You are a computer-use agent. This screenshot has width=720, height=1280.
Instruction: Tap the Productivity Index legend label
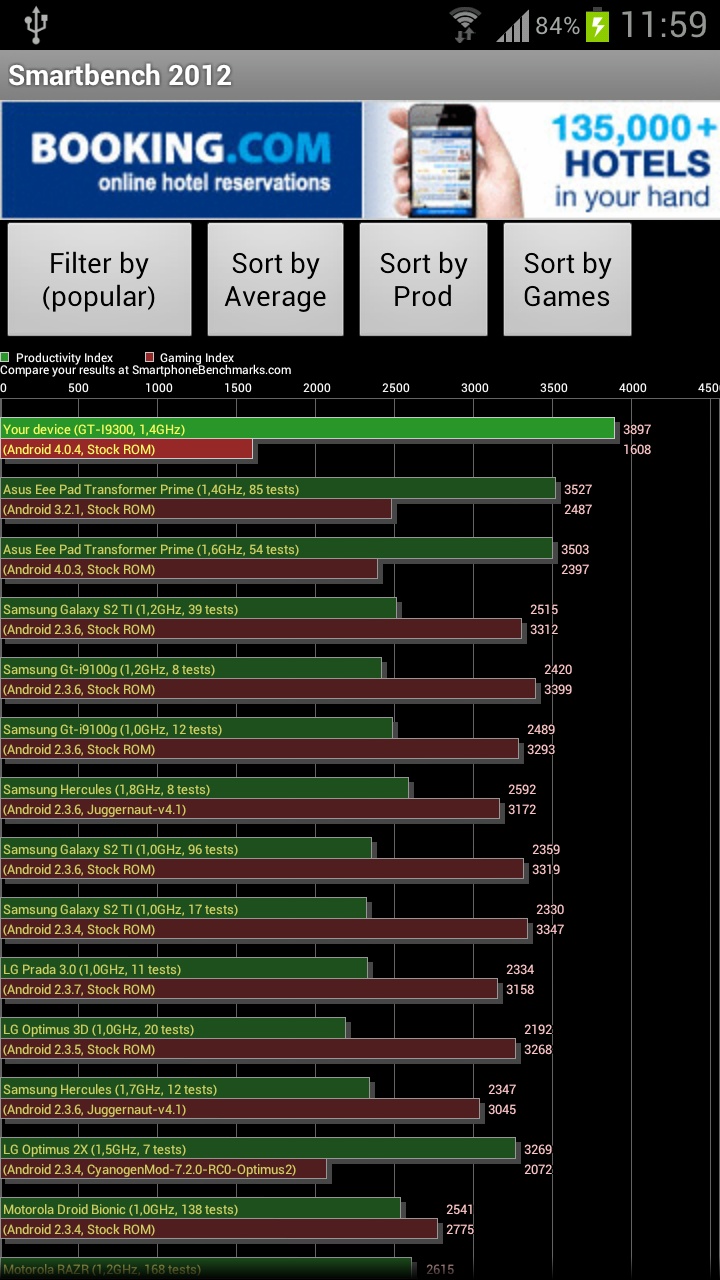(x=64, y=357)
